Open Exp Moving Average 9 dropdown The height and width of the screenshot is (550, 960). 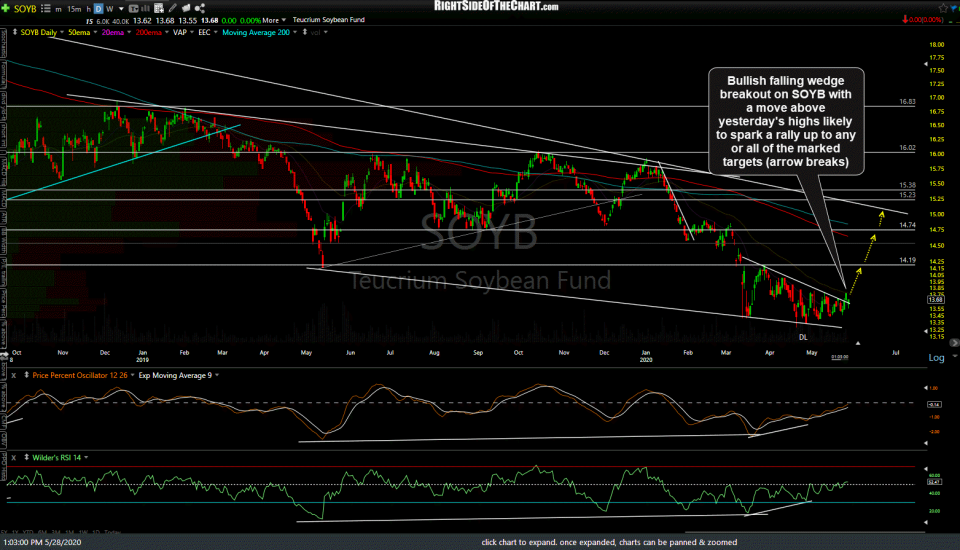tap(217, 375)
